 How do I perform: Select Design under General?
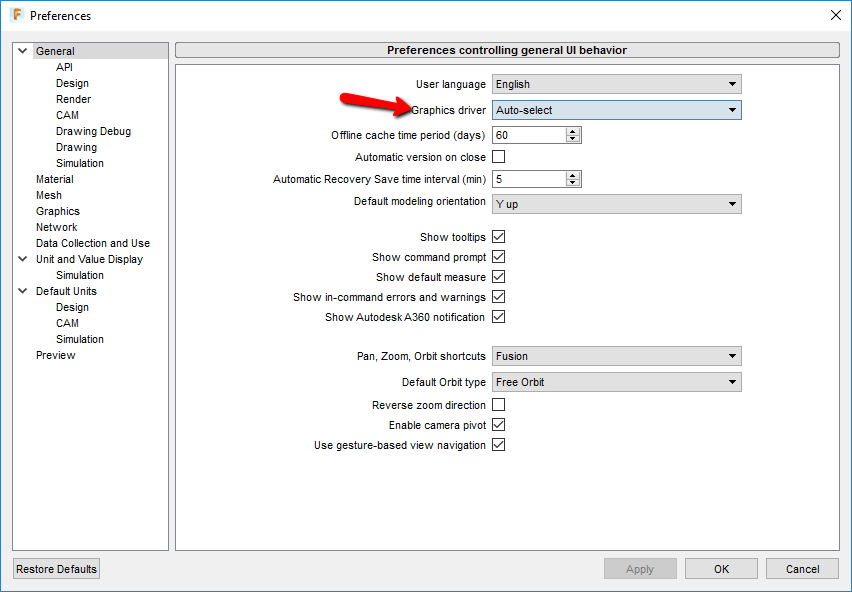coord(72,83)
